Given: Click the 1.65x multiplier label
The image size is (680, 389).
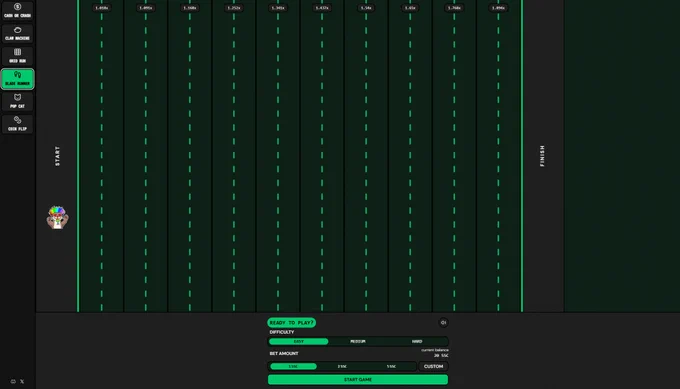Looking at the screenshot, I should click(410, 8).
